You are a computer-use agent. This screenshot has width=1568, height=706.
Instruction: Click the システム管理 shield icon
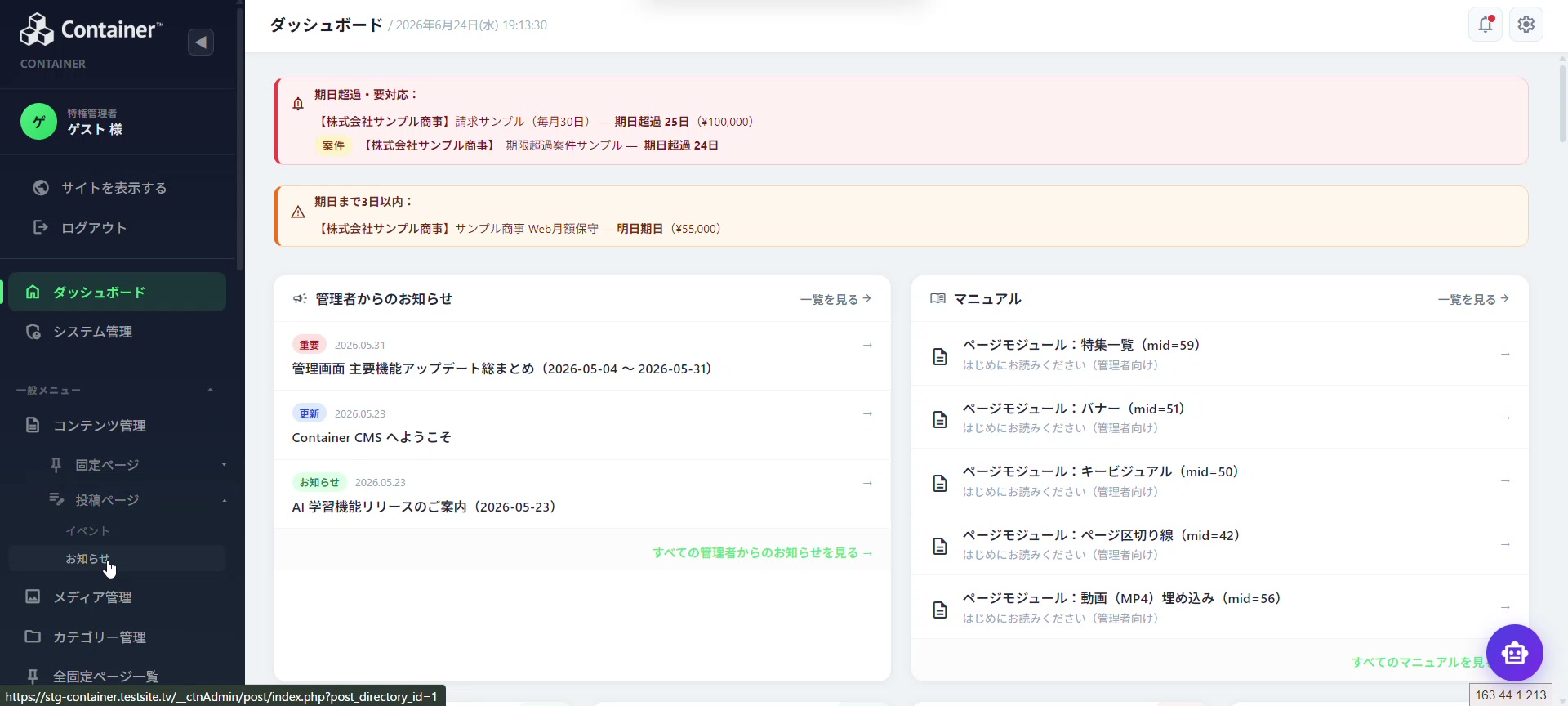click(x=33, y=332)
